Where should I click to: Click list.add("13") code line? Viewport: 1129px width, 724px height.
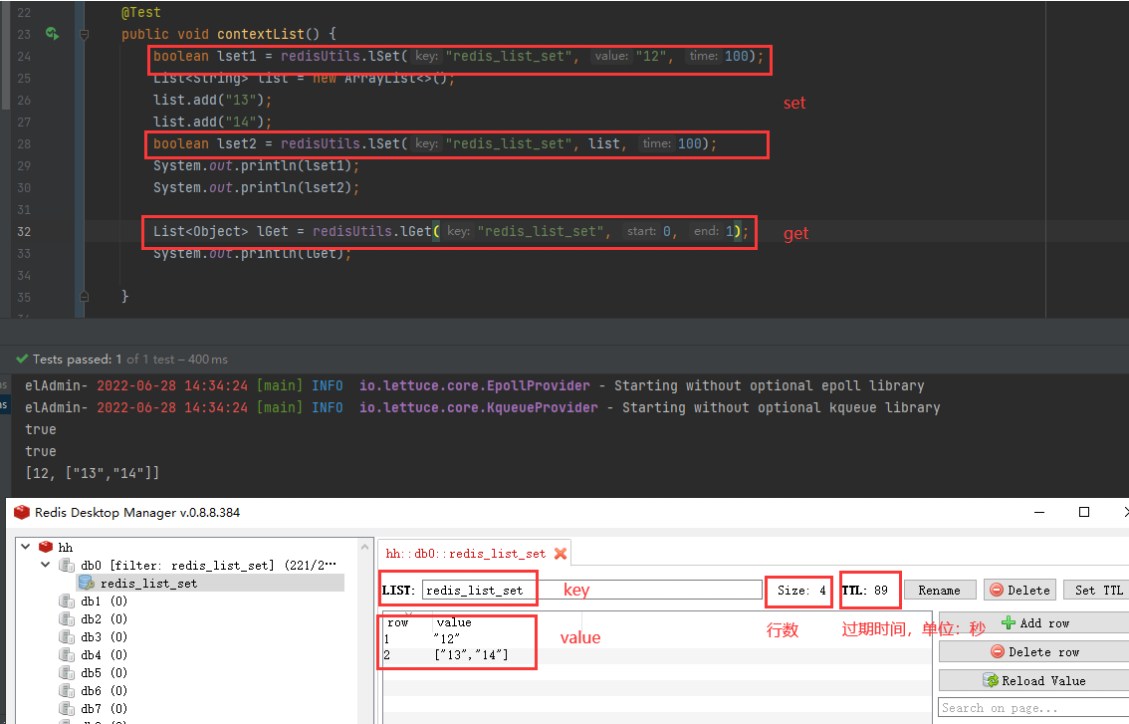click(x=212, y=100)
